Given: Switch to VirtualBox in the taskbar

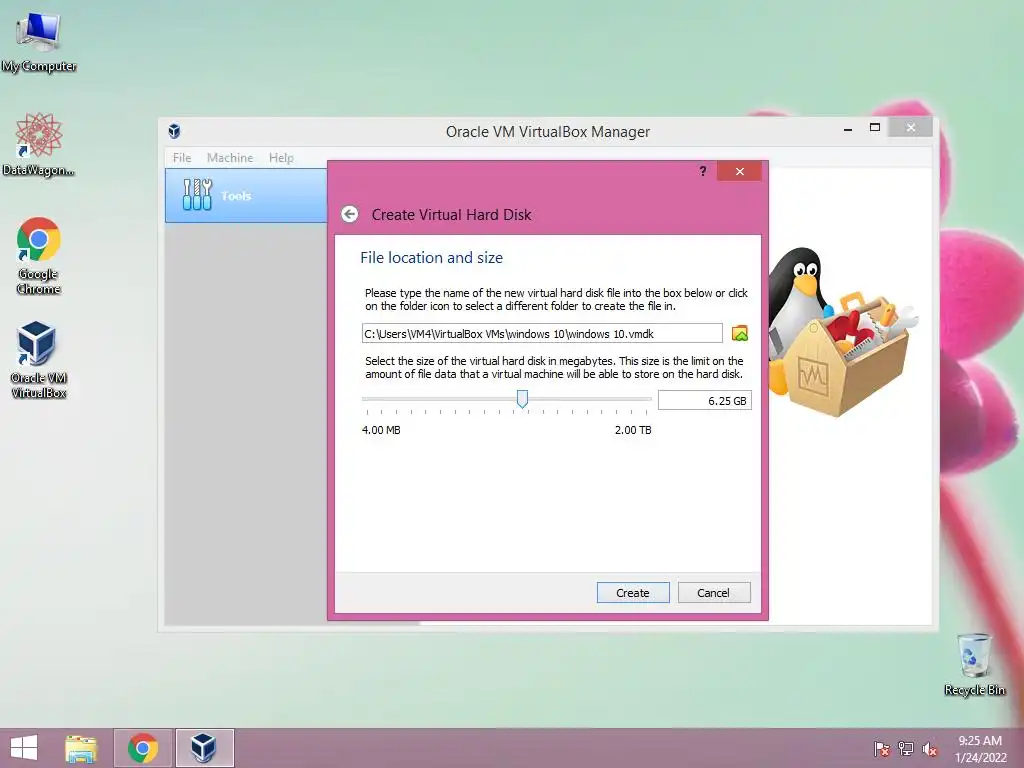Looking at the screenshot, I should (x=204, y=748).
